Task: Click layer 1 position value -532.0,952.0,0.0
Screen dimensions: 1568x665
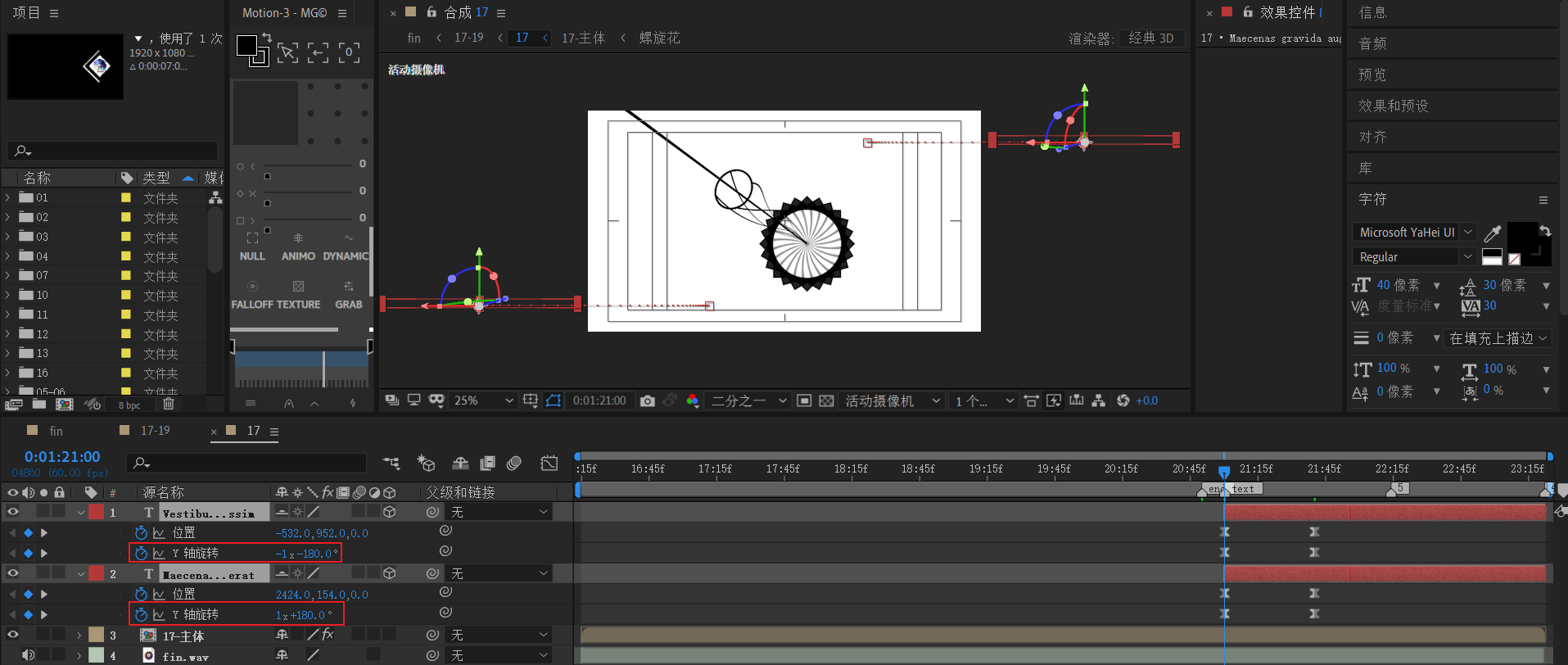Action: [322, 533]
